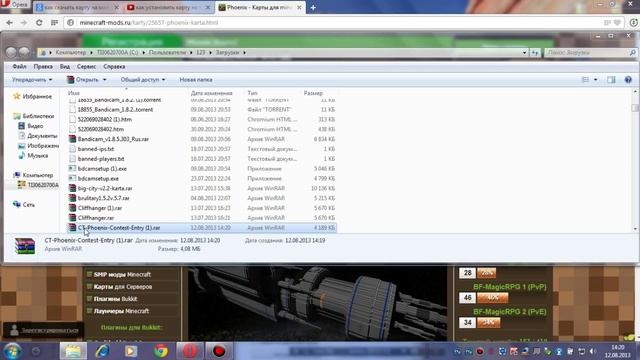
Task: Click SMP моды Minecraft link on webpage
Action: point(122,274)
